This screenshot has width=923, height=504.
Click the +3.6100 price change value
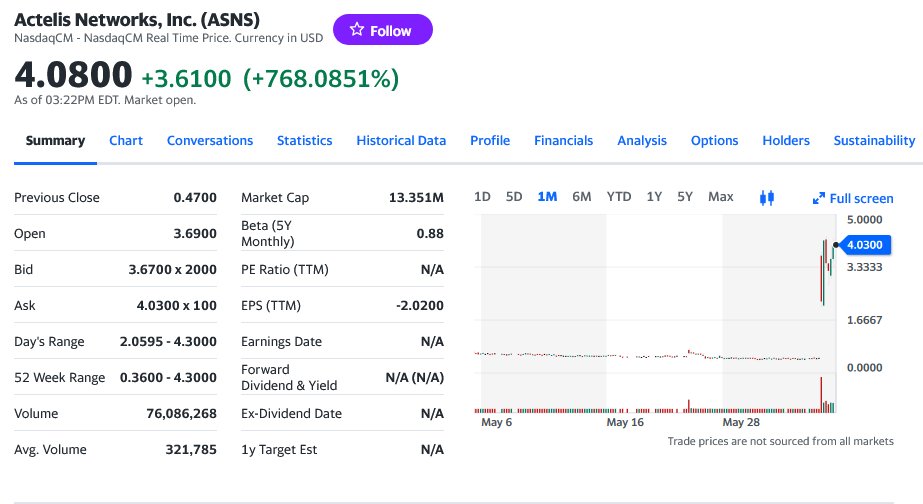187,78
